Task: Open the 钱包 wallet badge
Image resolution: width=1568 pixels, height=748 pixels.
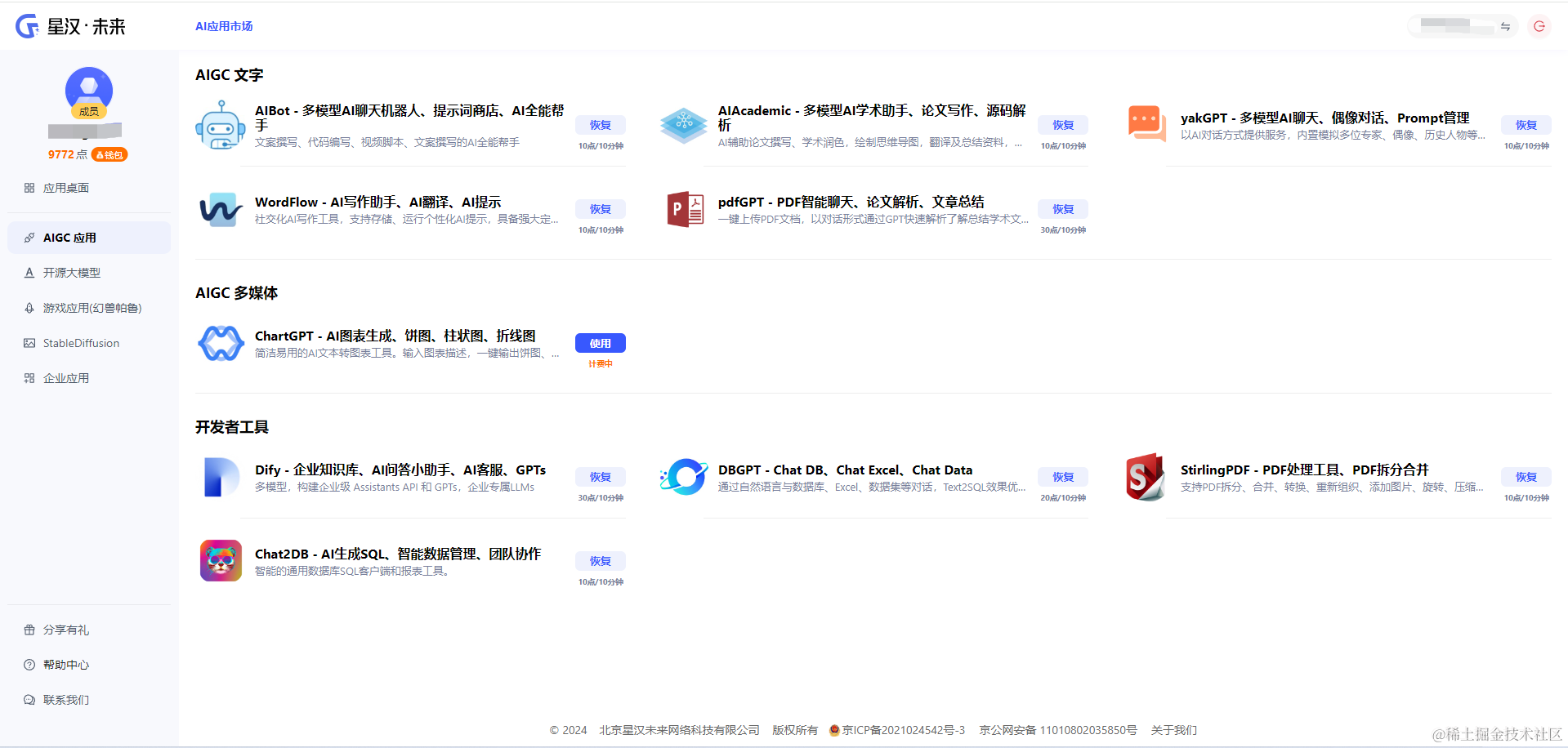Action: (x=109, y=154)
